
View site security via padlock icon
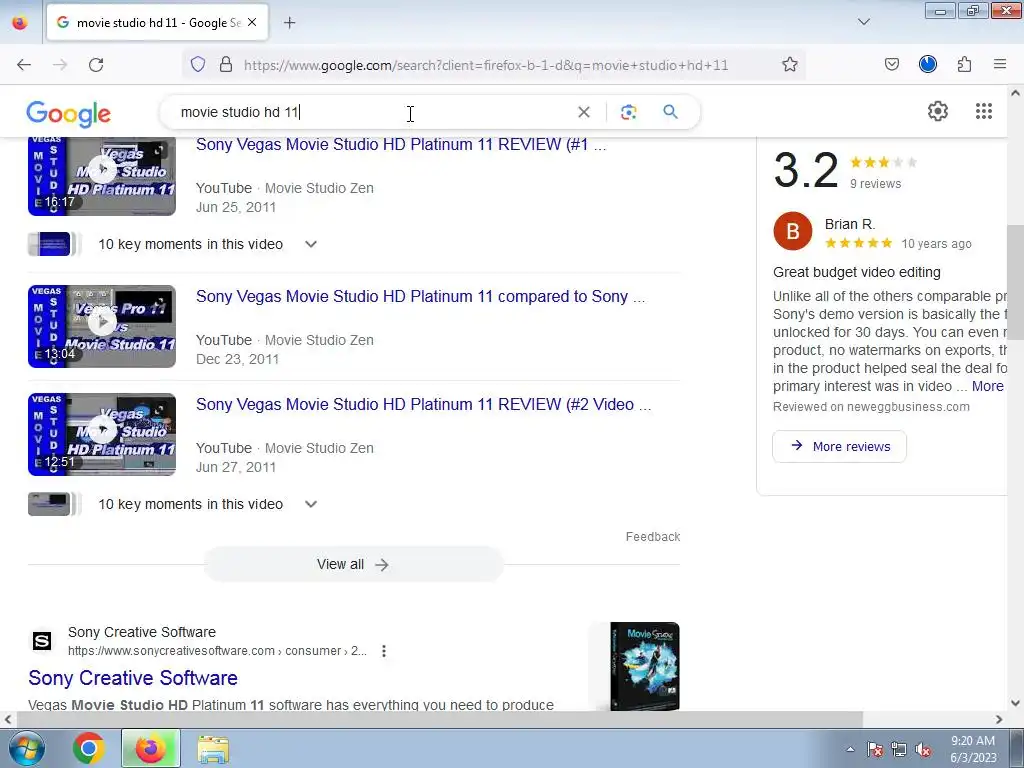(x=226, y=64)
